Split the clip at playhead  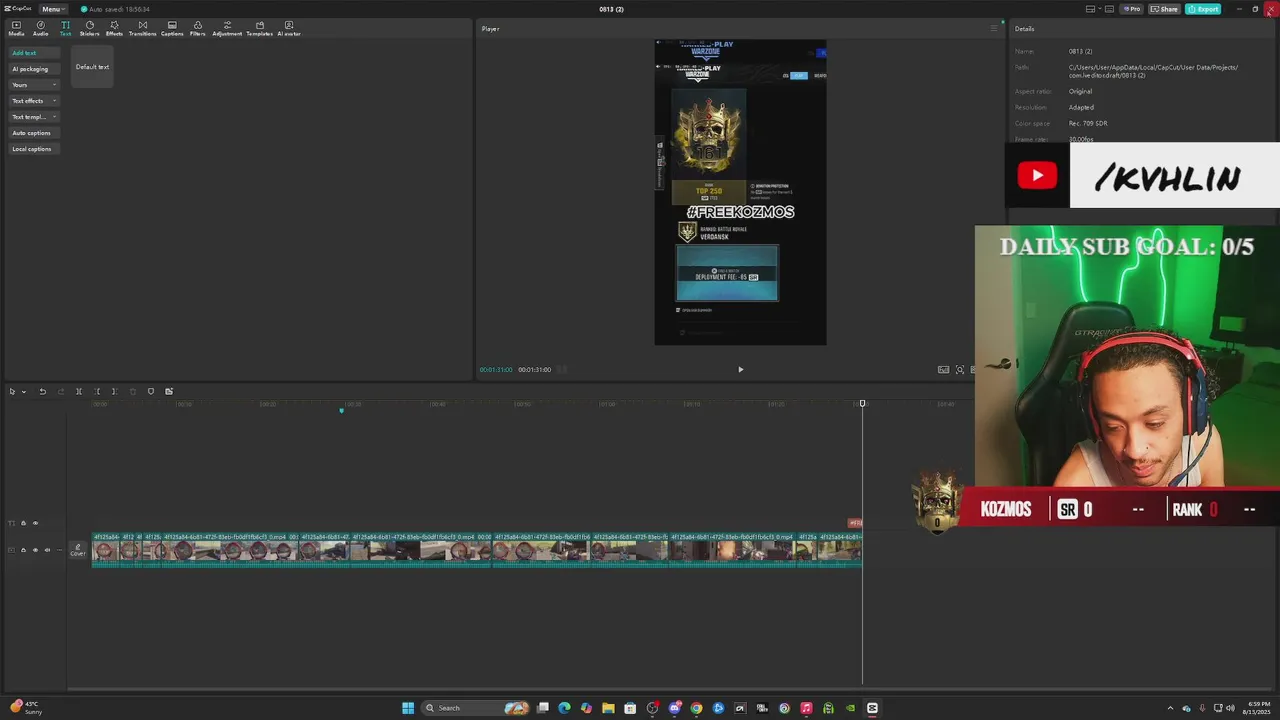[79, 391]
